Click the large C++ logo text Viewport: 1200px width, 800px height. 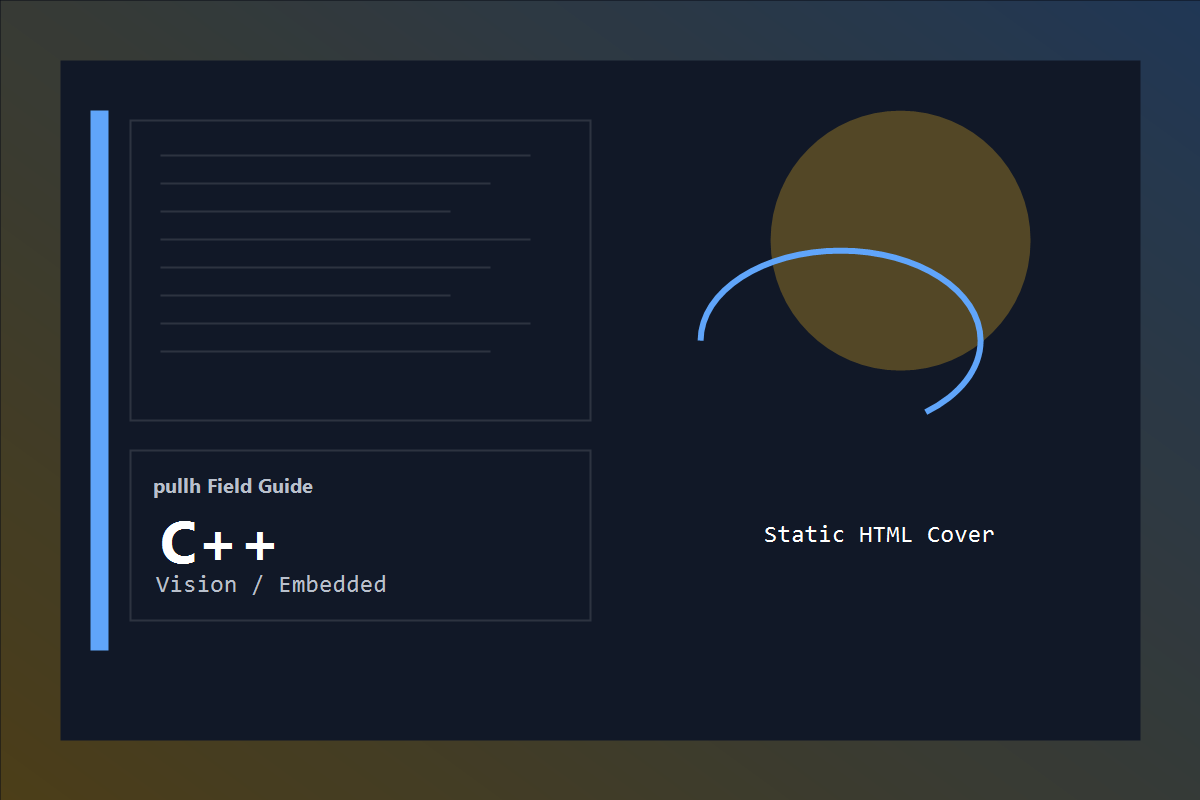(220, 543)
